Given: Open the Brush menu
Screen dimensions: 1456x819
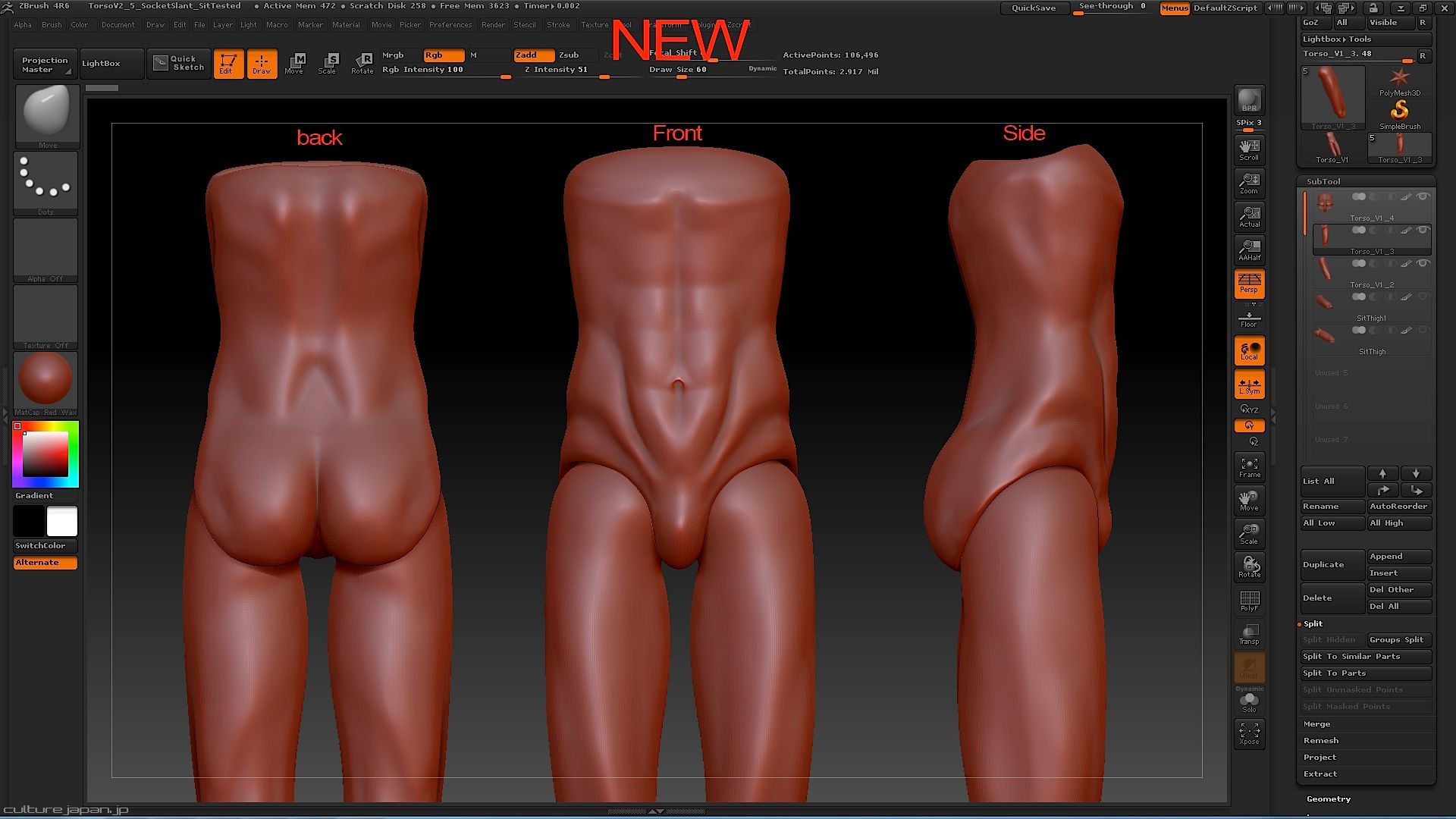Looking at the screenshot, I should [52, 25].
